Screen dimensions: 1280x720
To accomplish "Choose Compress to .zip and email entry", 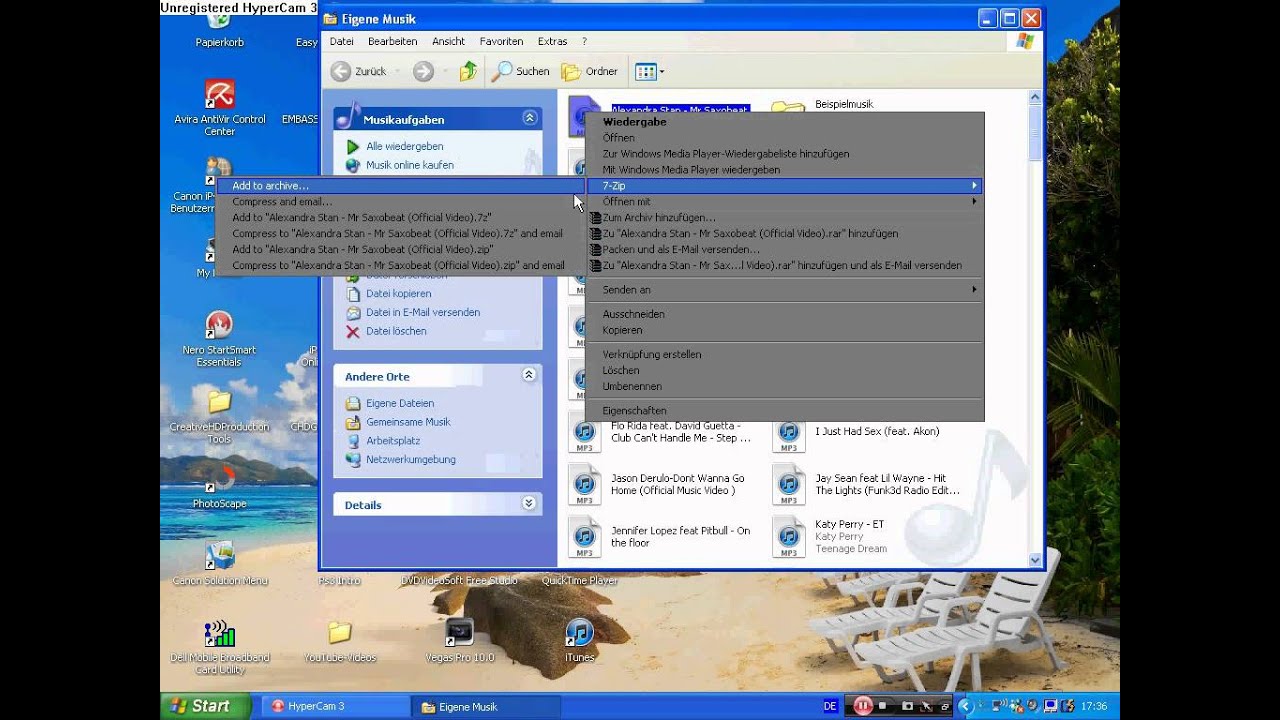I will coord(400,266).
